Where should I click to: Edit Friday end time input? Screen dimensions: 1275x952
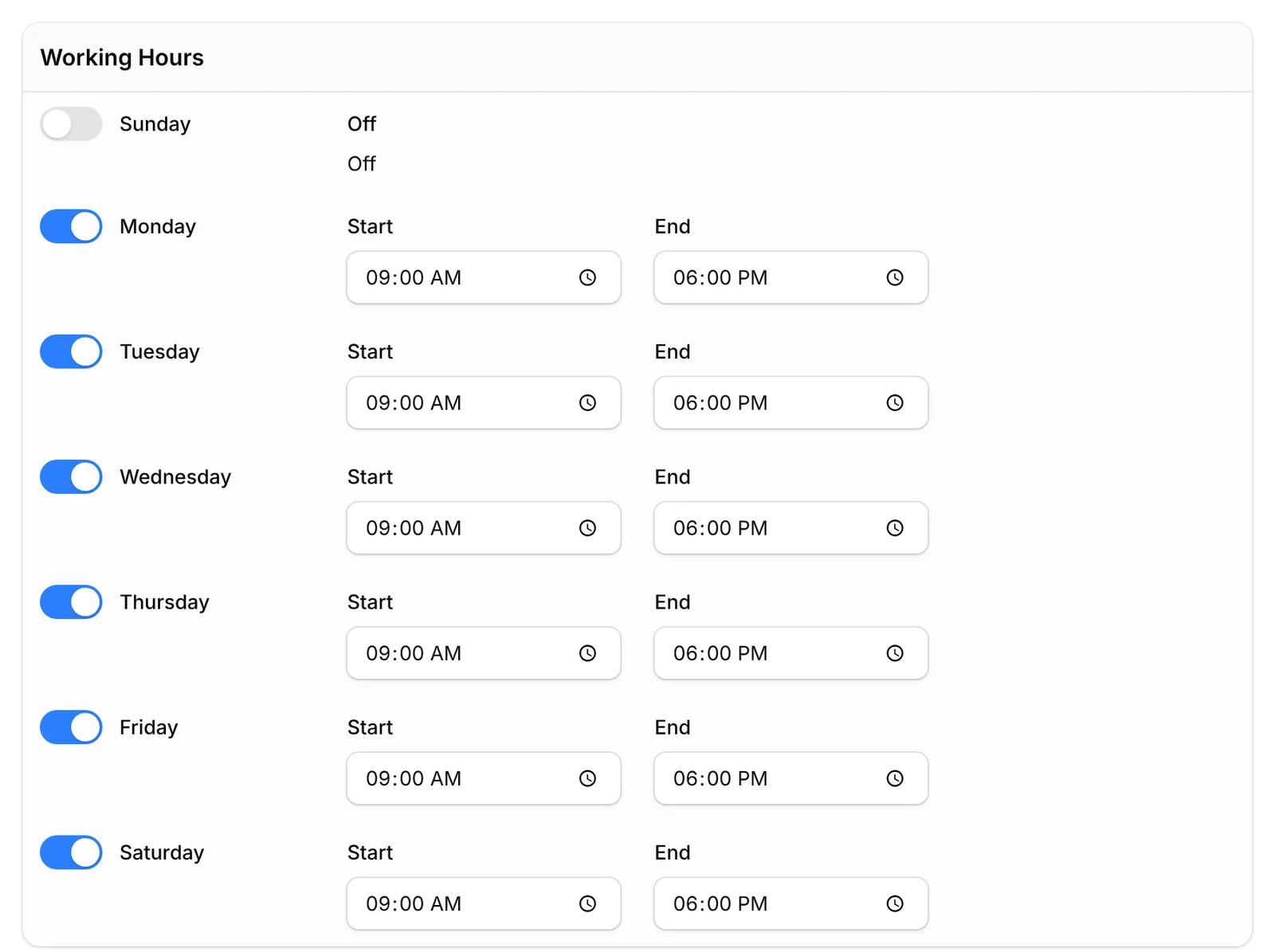(790, 778)
